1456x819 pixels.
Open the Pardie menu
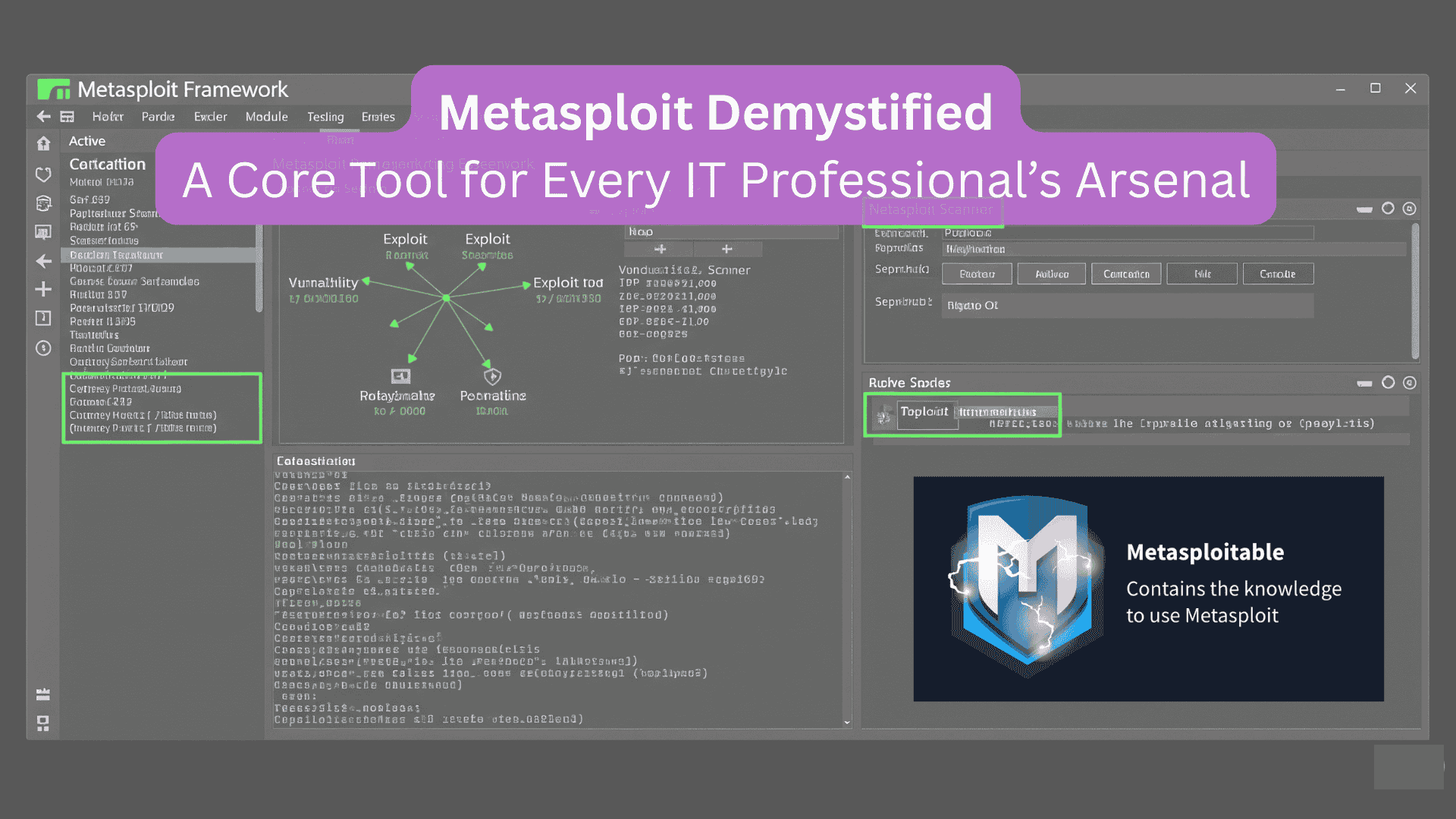pyautogui.click(x=158, y=117)
